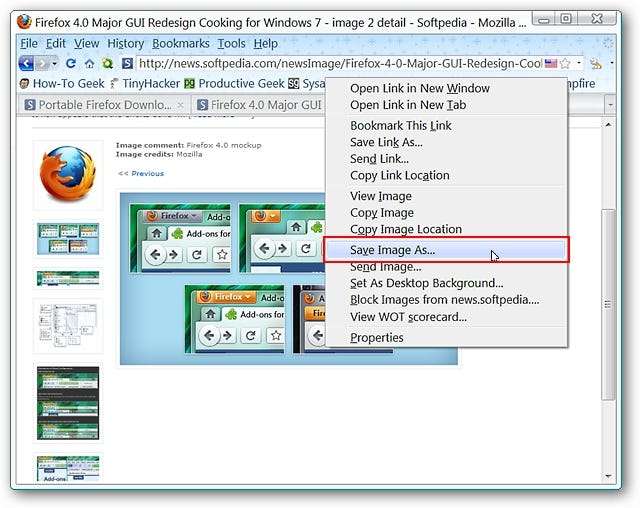Click the << Previous link
Image resolution: width=640 pixels, height=508 pixels.
[141, 173]
